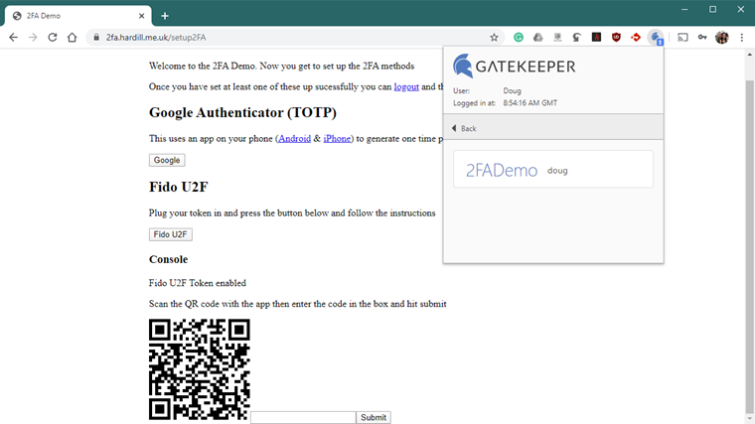The image size is (755, 424).
Task: Click the Fido U2F button
Action: coord(170,234)
